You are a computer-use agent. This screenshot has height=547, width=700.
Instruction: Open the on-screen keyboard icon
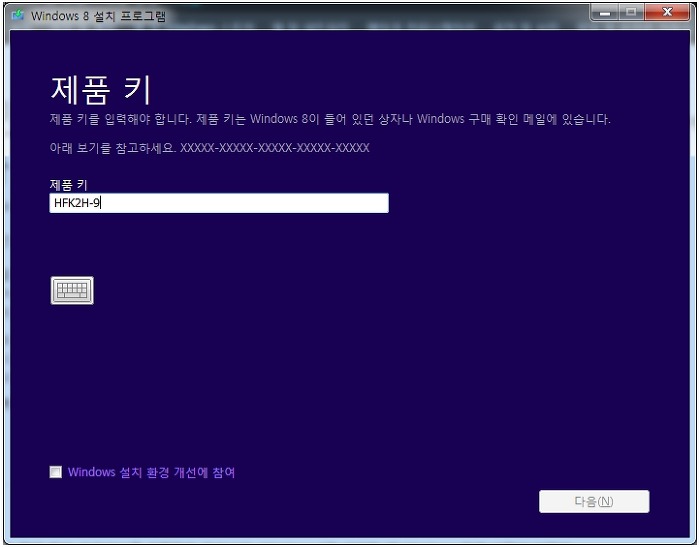click(72, 290)
